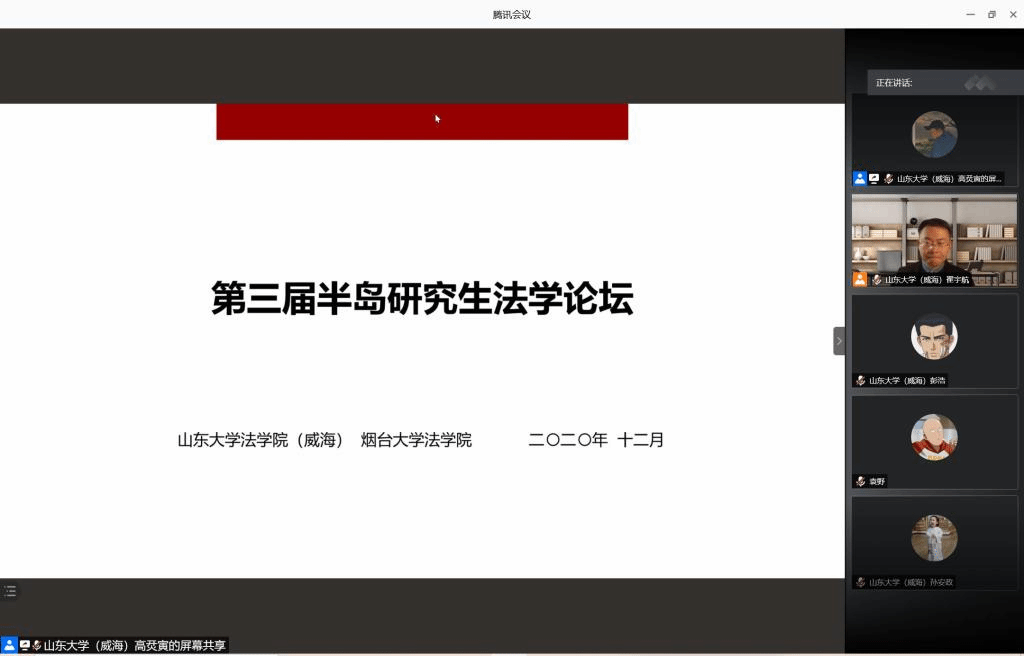Click muted mic icon beside 翟宇航
The height and width of the screenshot is (656, 1024).
tap(877, 280)
